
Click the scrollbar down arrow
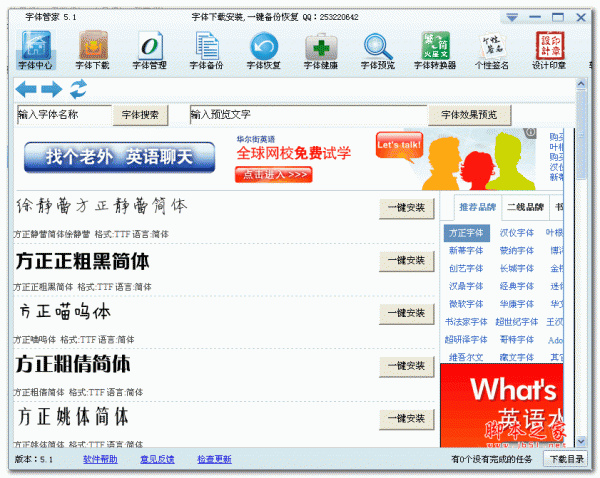pyautogui.click(x=581, y=441)
